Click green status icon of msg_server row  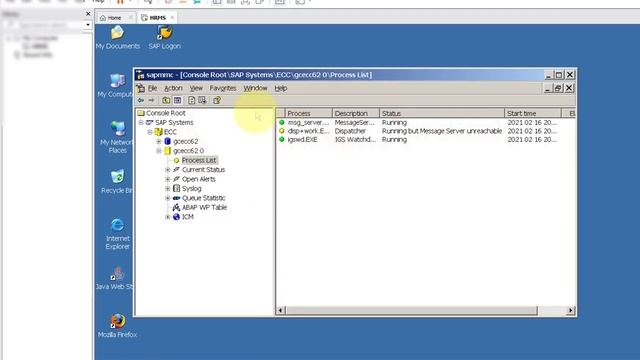click(x=282, y=122)
